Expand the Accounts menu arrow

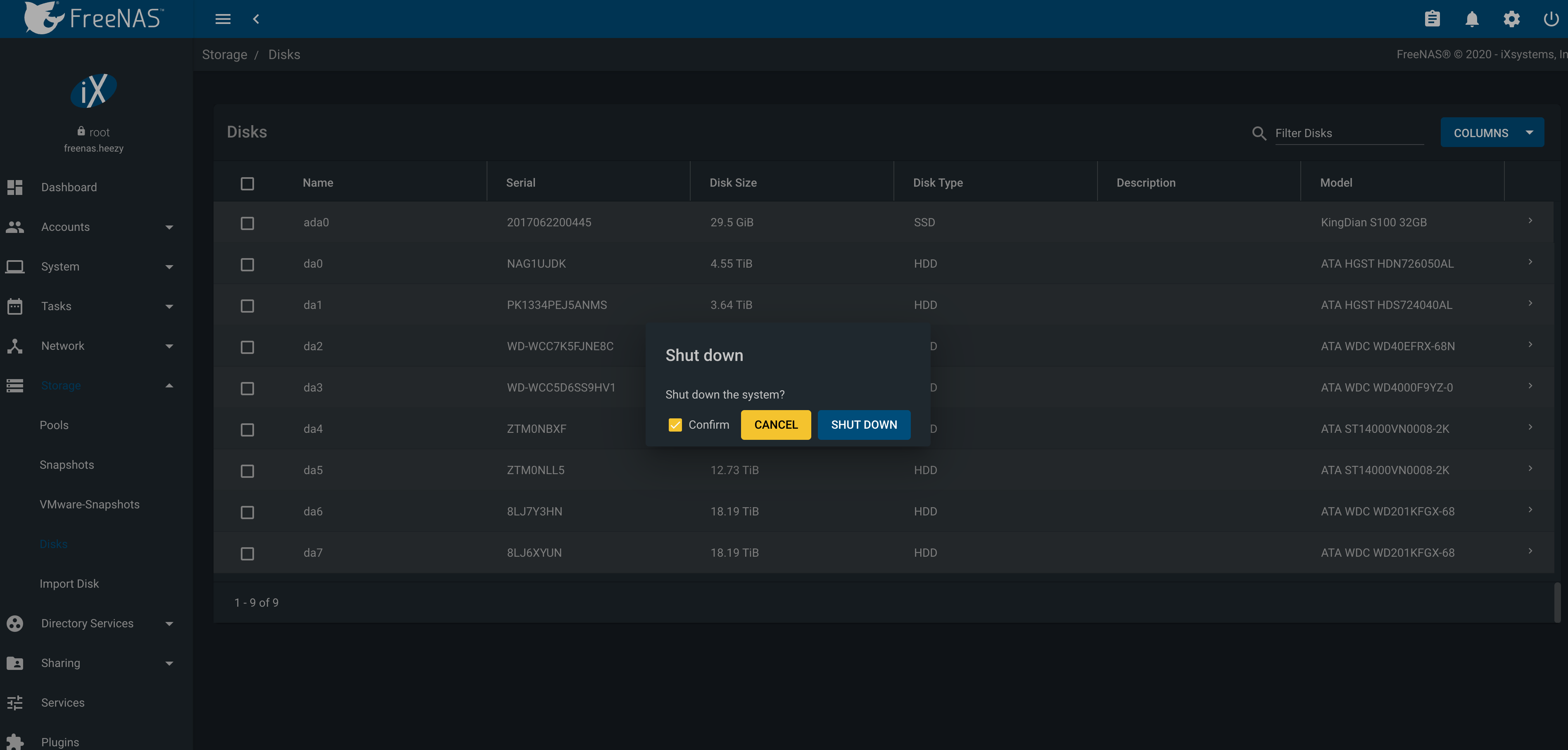point(169,227)
